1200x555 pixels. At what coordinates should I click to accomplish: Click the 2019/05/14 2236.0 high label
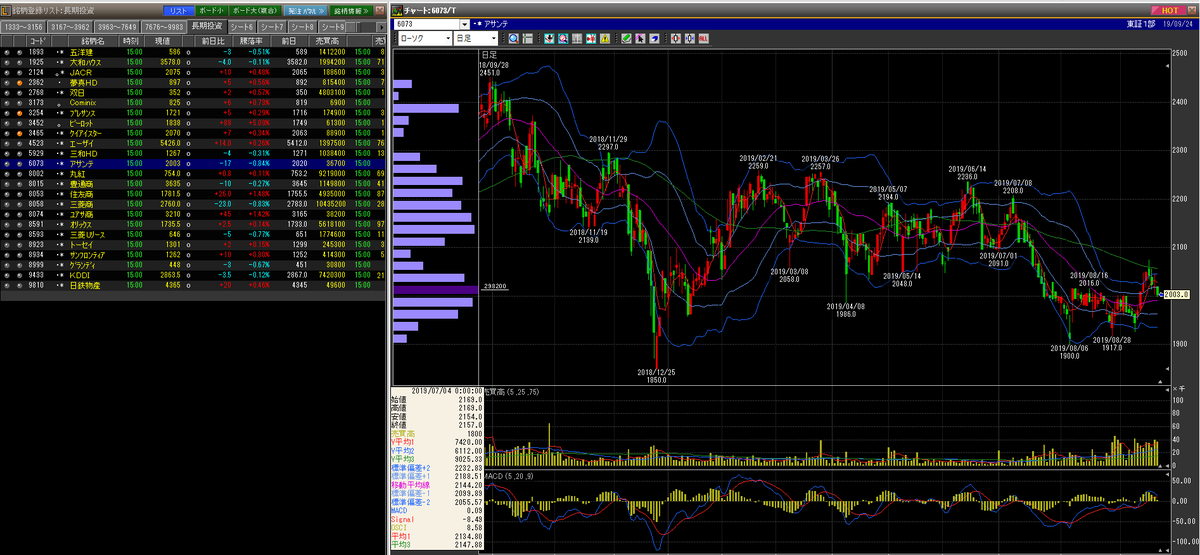[969, 172]
